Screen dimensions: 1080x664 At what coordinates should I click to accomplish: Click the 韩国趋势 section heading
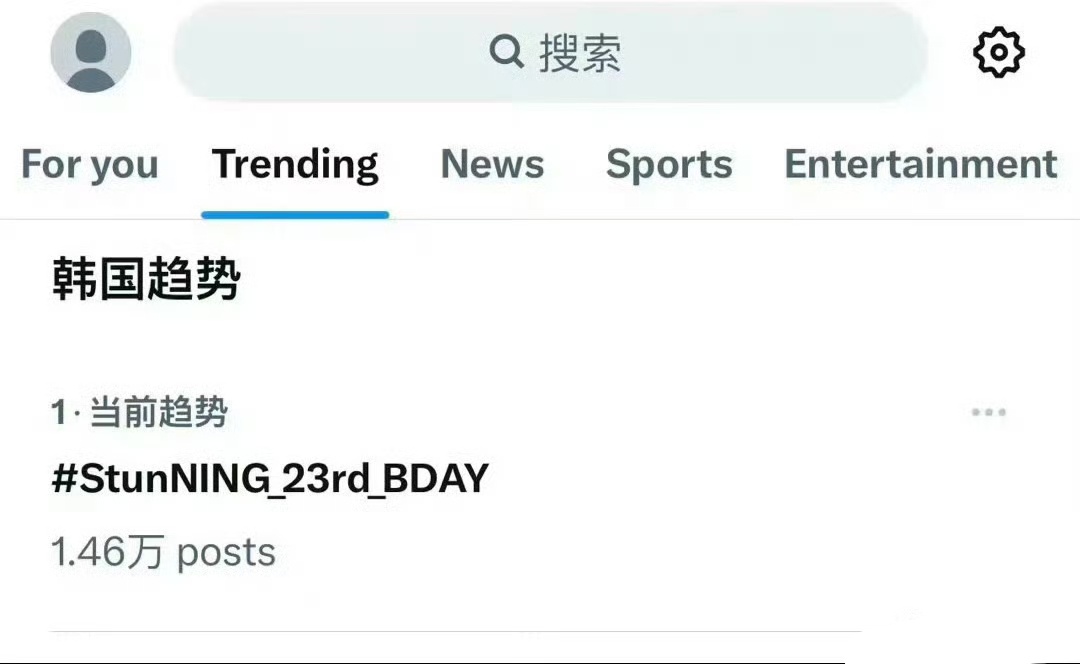pyautogui.click(x=146, y=279)
